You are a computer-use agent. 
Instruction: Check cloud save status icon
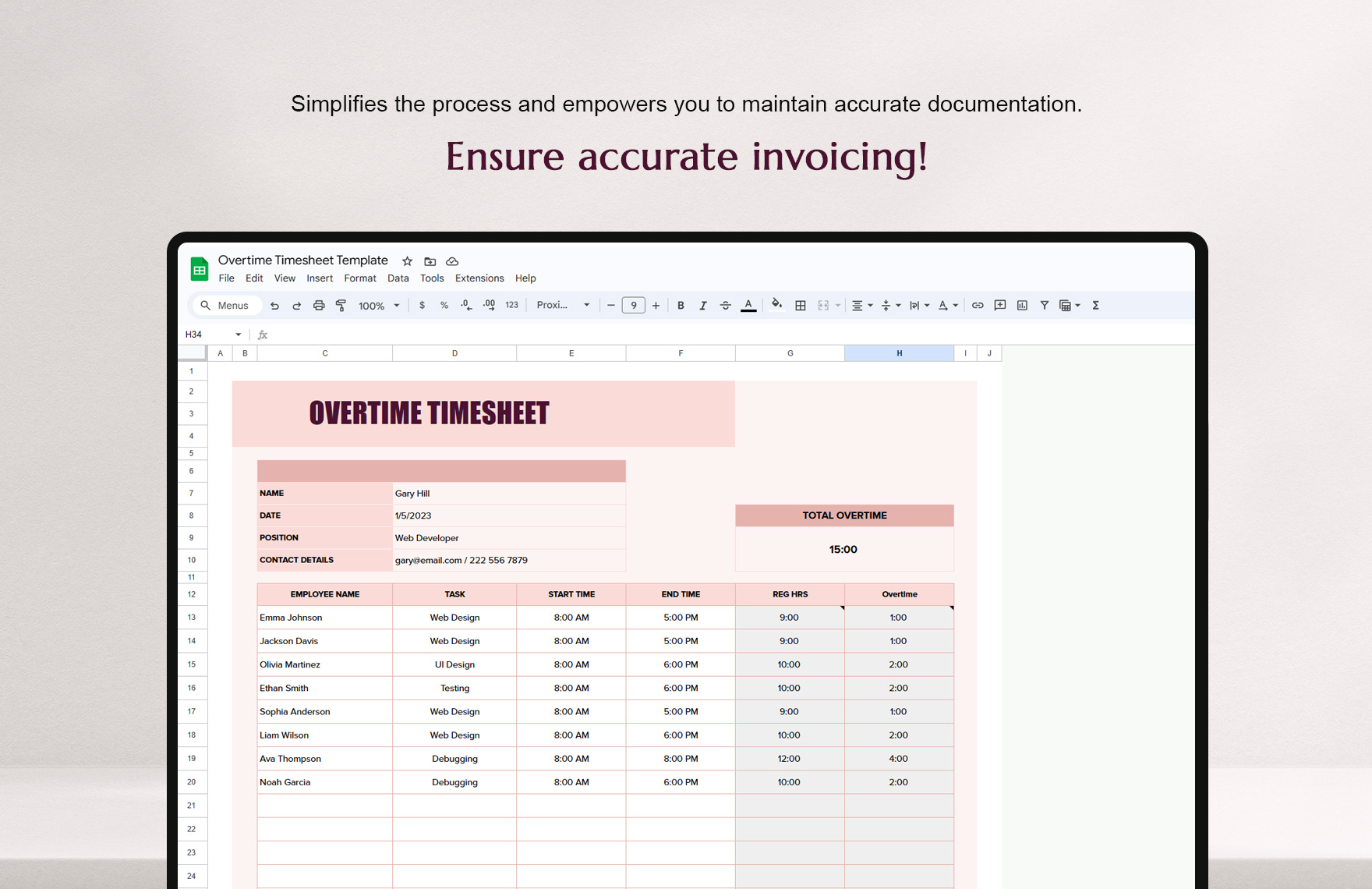(452, 261)
